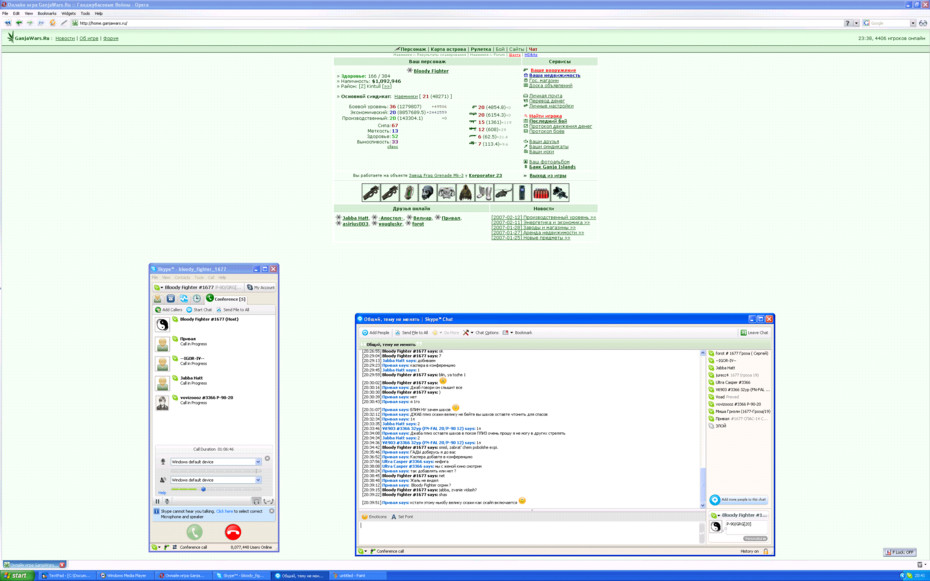Viewport: 930px width, 581px height.
Task: Pause the call with the hold button
Action: tap(158, 502)
